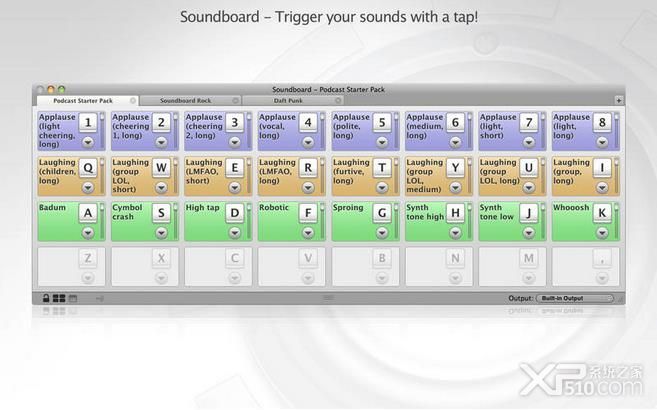657x410 pixels.
Task: Adjust volume slider on Applause cheering 2 pad
Action: tap(249, 130)
